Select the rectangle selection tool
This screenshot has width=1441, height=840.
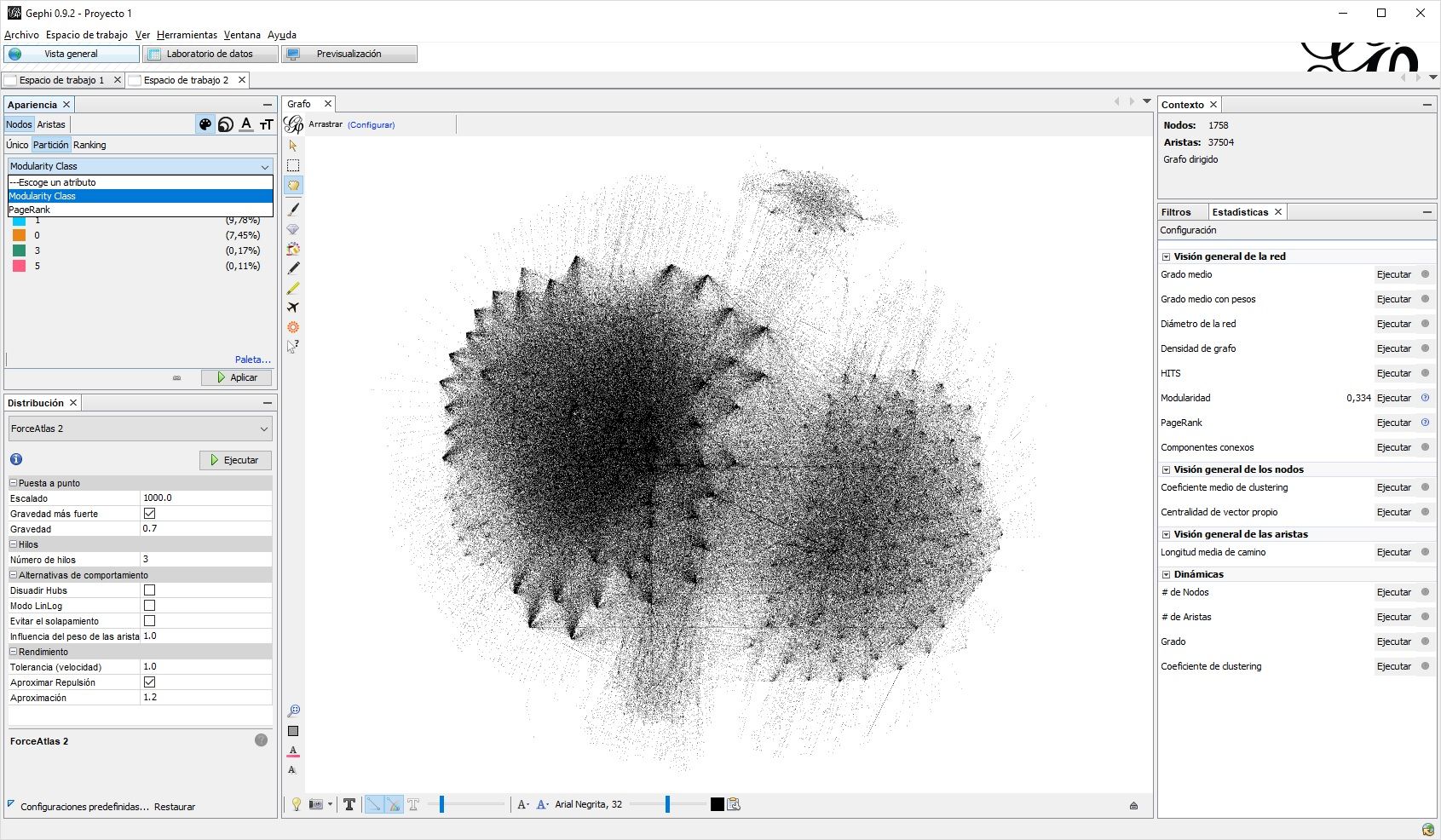tap(293, 165)
